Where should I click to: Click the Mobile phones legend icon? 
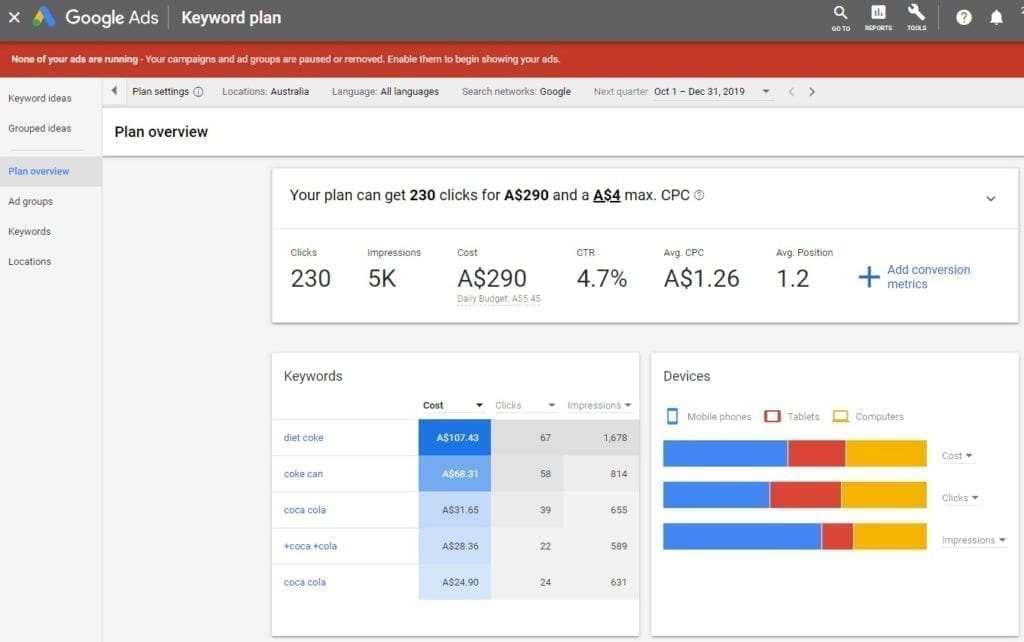(672, 416)
